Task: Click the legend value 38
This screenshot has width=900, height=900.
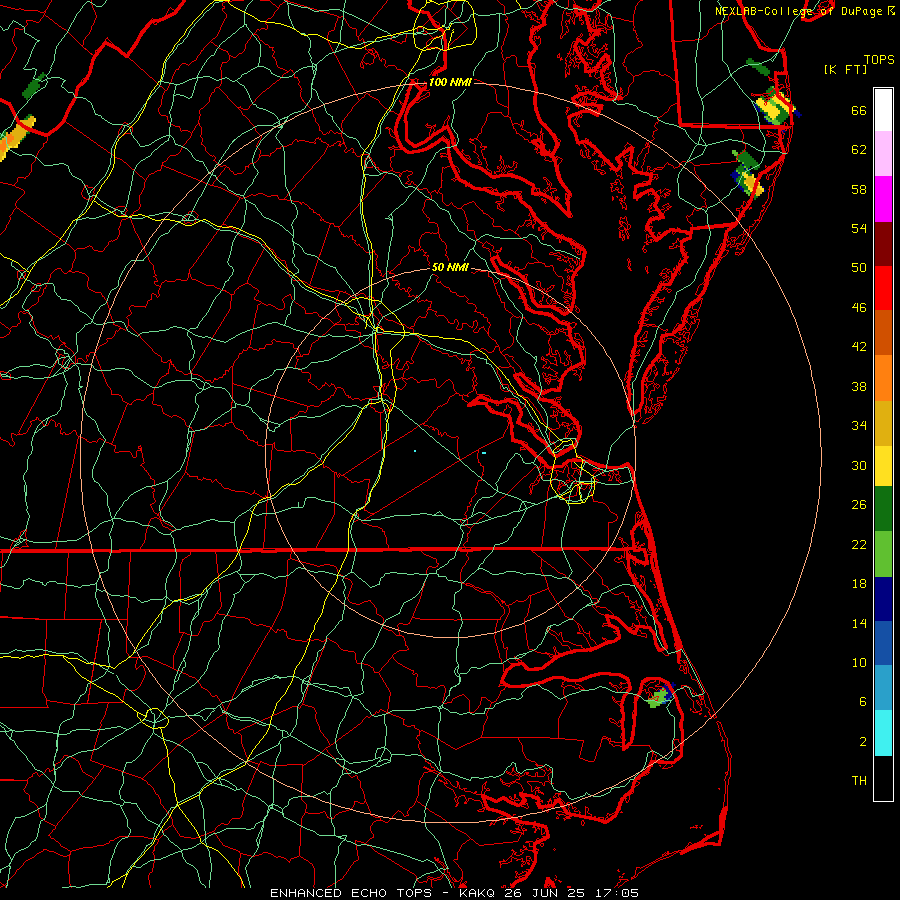Action: pos(859,386)
